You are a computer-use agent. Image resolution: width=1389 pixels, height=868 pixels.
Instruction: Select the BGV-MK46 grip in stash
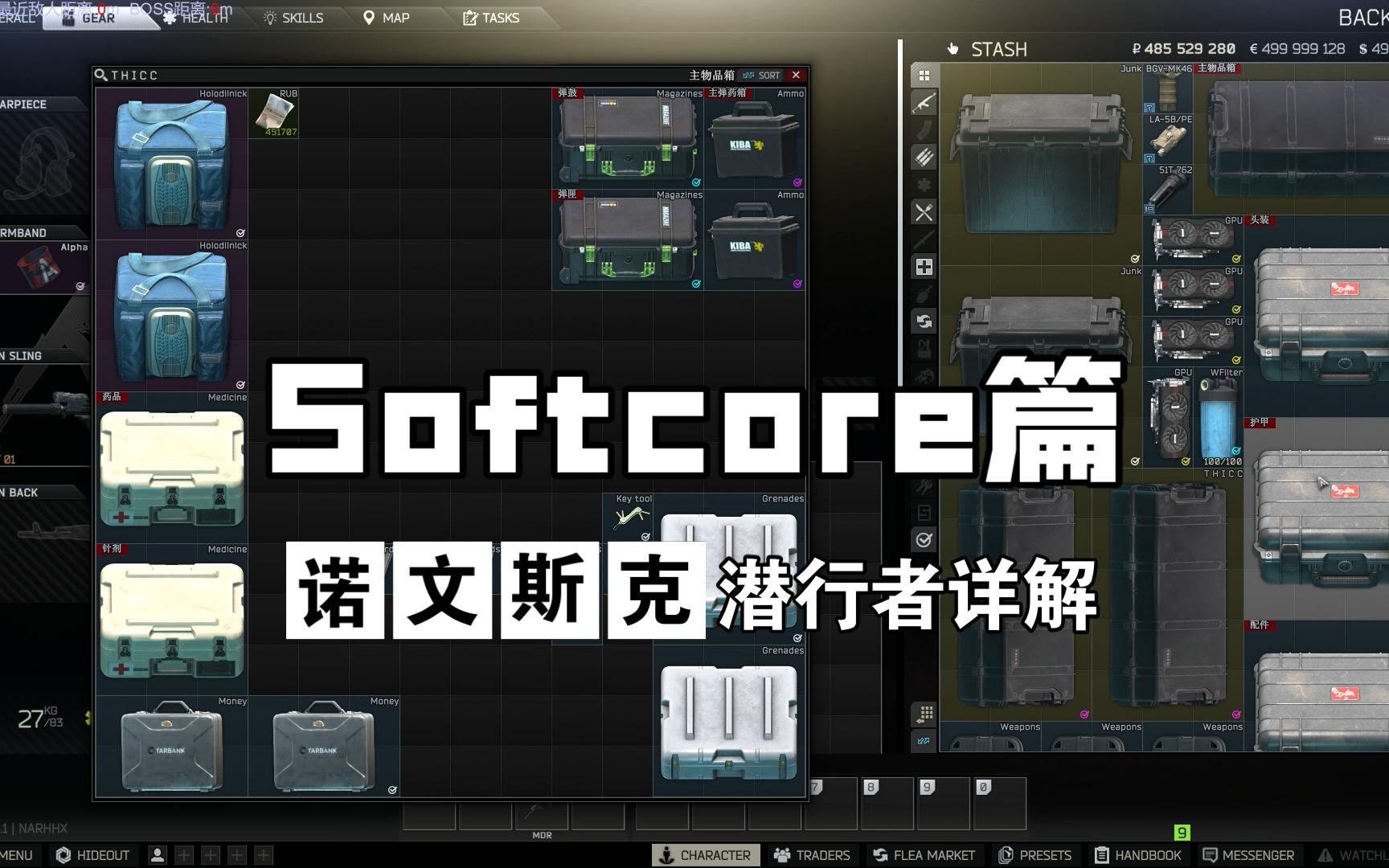[x=1168, y=88]
